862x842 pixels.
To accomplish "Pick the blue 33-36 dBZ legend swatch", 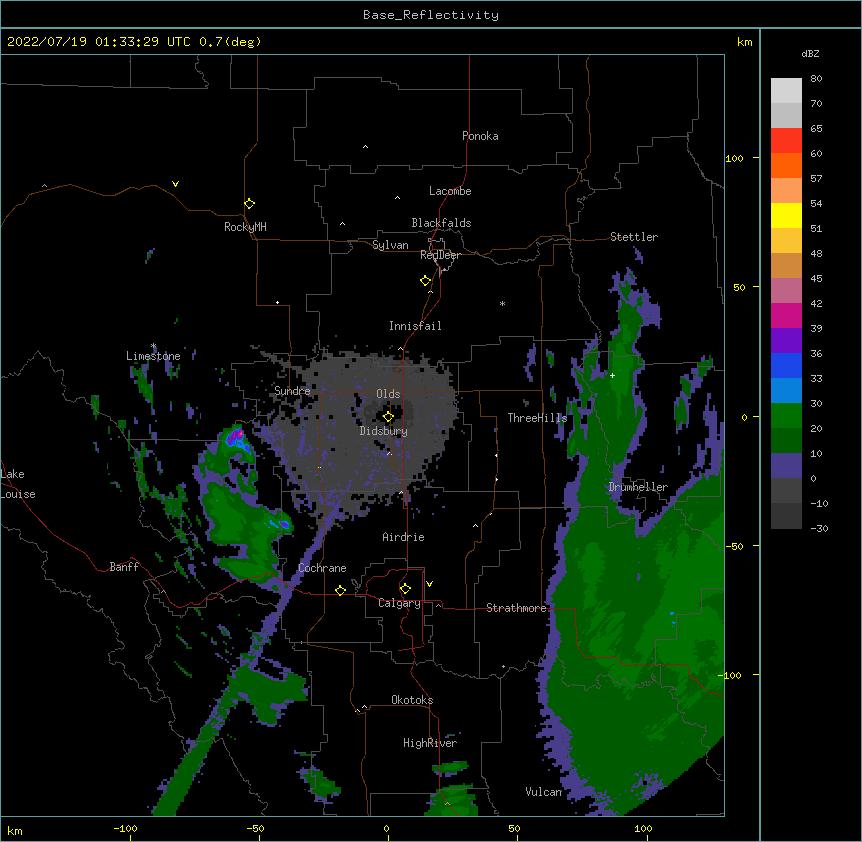I will click(786, 365).
